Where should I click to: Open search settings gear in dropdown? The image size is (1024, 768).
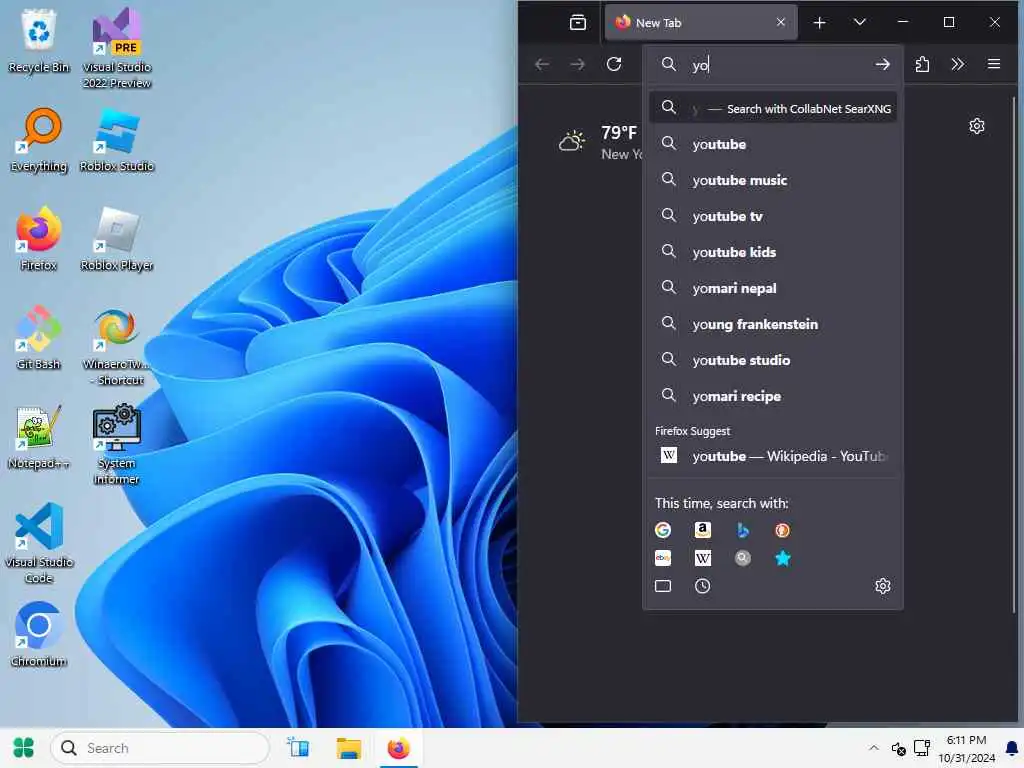click(x=882, y=586)
